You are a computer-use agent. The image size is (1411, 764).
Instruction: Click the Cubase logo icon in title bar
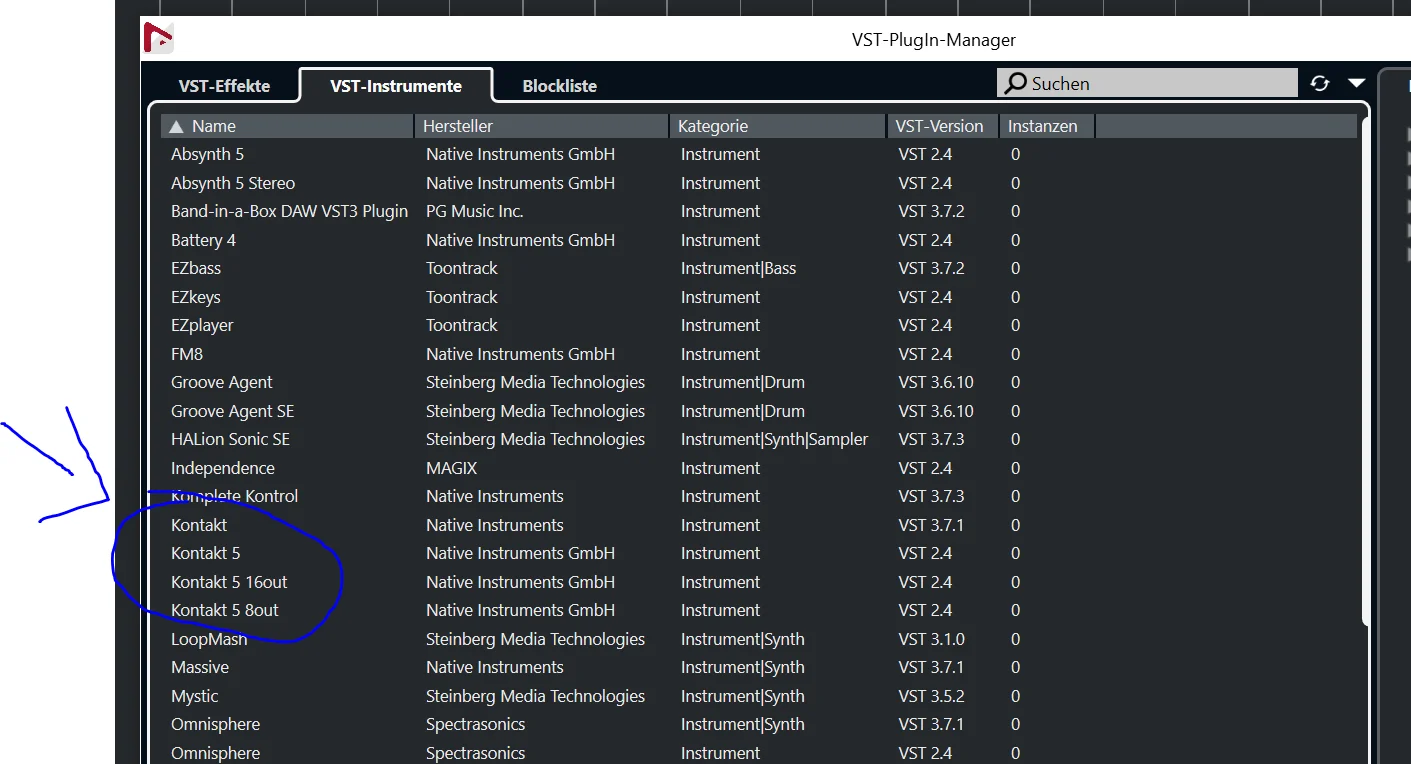pyautogui.click(x=158, y=38)
